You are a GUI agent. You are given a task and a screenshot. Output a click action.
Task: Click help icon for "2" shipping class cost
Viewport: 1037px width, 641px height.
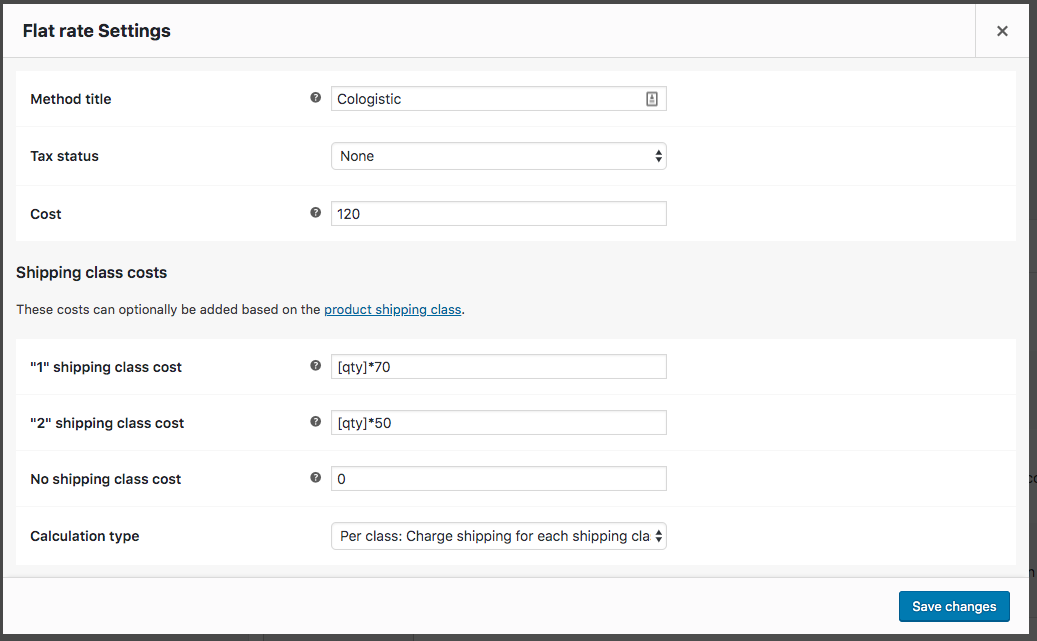click(x=316, y=422)
